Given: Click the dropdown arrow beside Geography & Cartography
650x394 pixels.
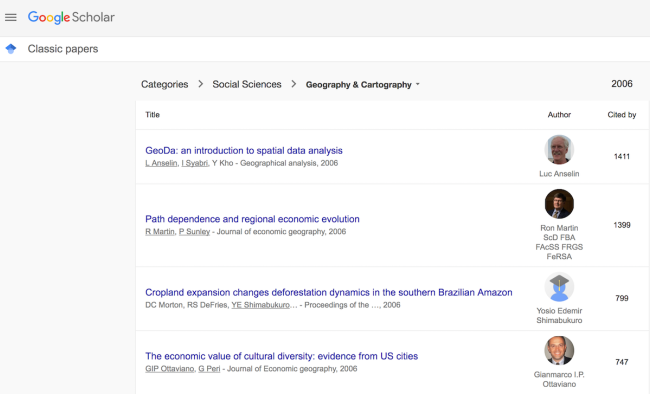Looking at the screenshot, I should pos(417,84).
